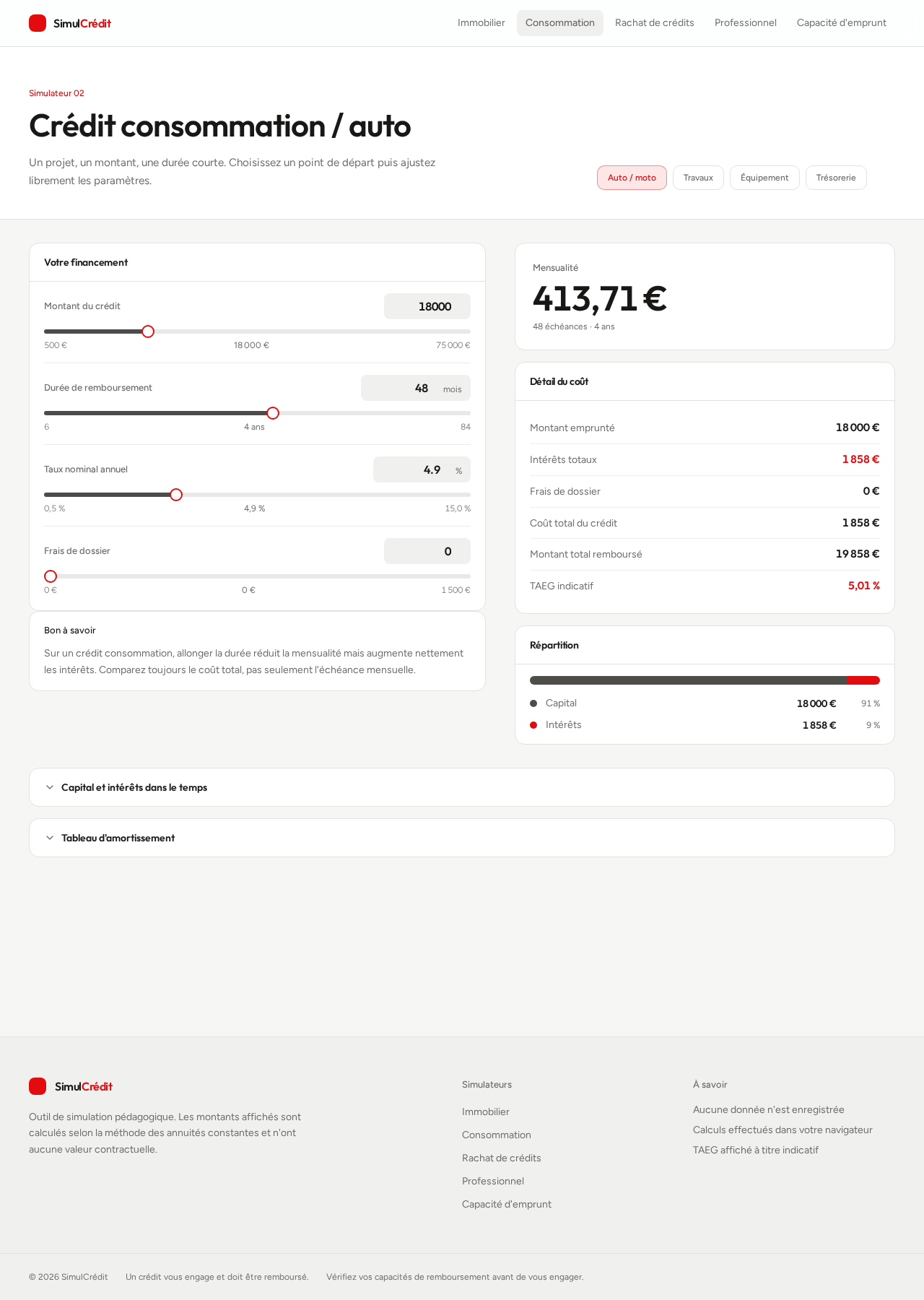This screenshot has width=924, height=1300.
Task: Click the SimulCrédit red logo in header
Action: coord(70,23)
